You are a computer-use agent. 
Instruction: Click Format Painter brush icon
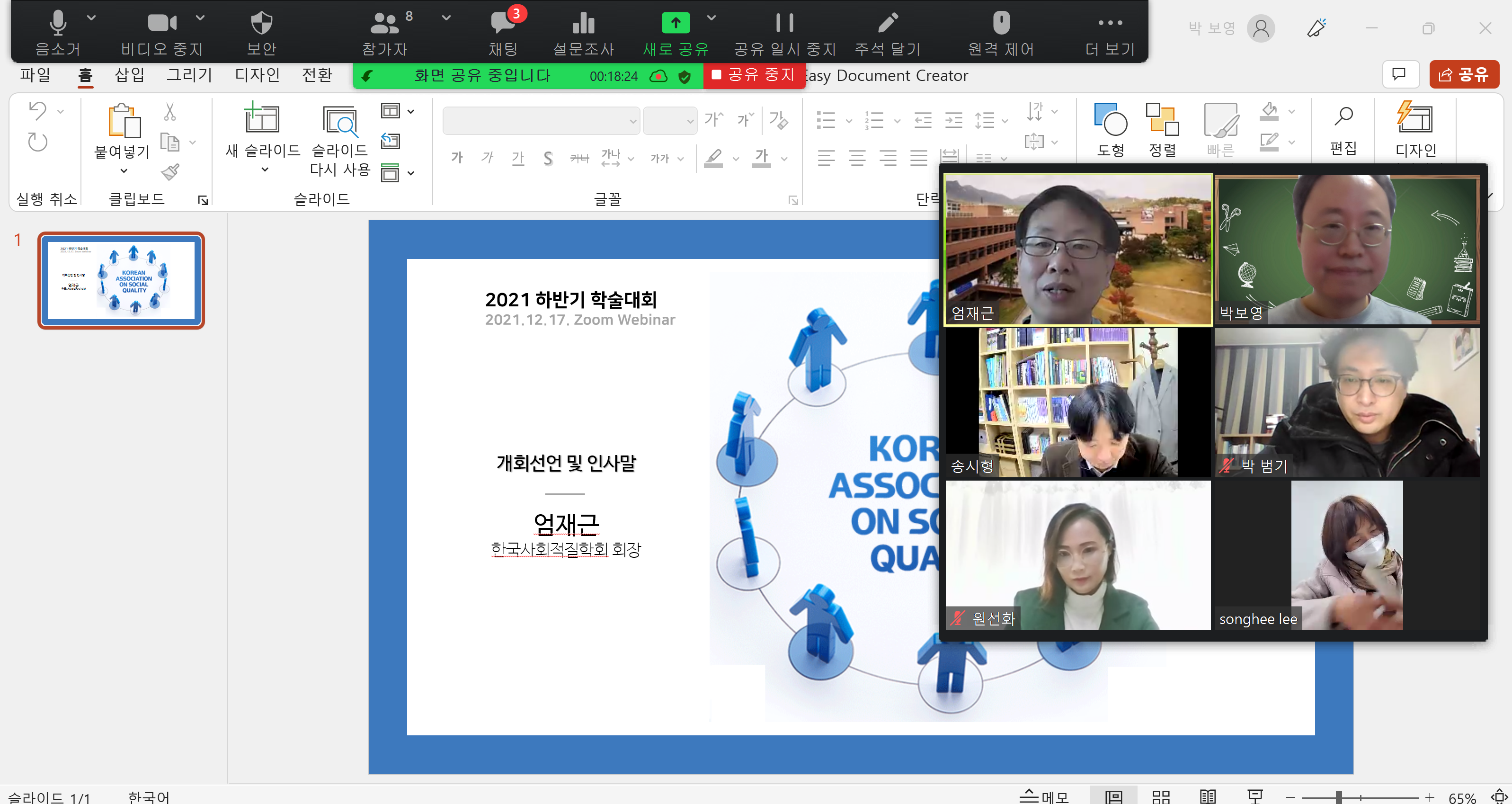tap(169, 172)
